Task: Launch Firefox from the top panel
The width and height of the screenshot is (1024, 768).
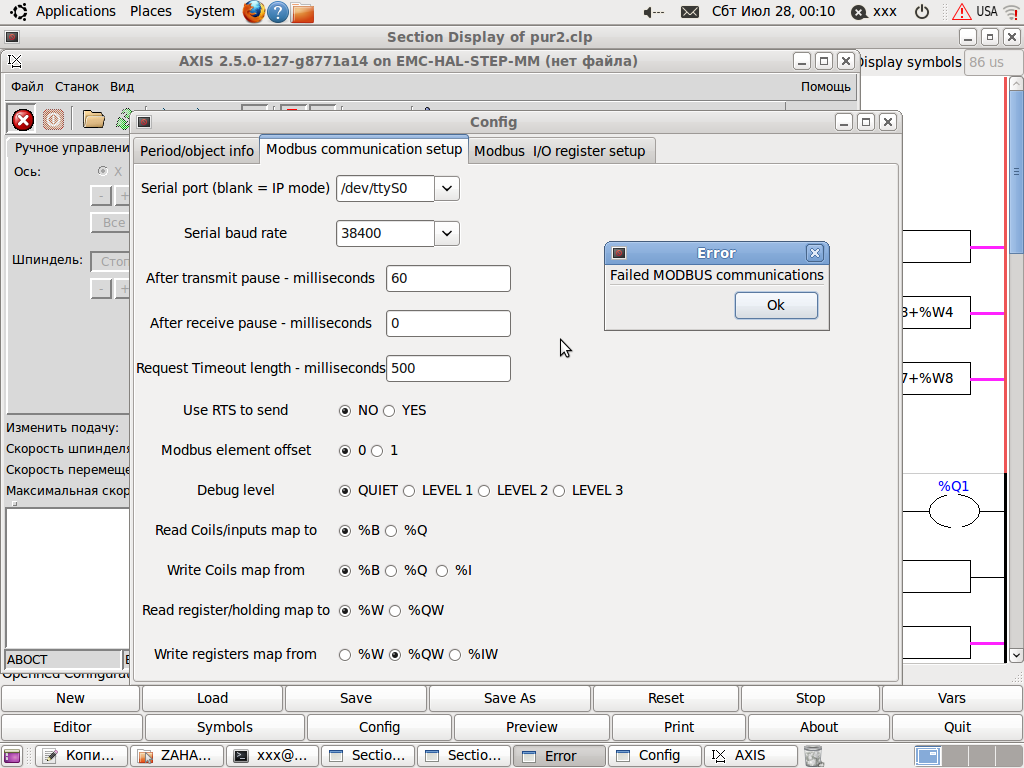Action: coord(254,12)
